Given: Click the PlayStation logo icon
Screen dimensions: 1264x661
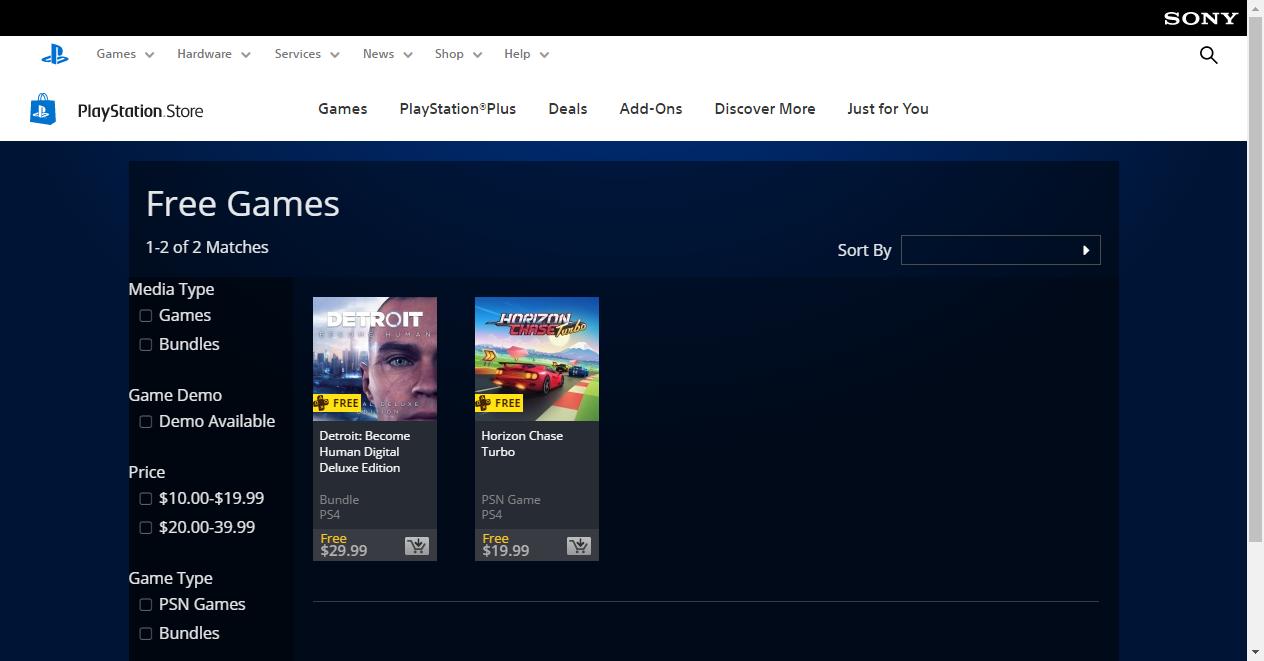Looking at the screenshot, I should [55, 55].
